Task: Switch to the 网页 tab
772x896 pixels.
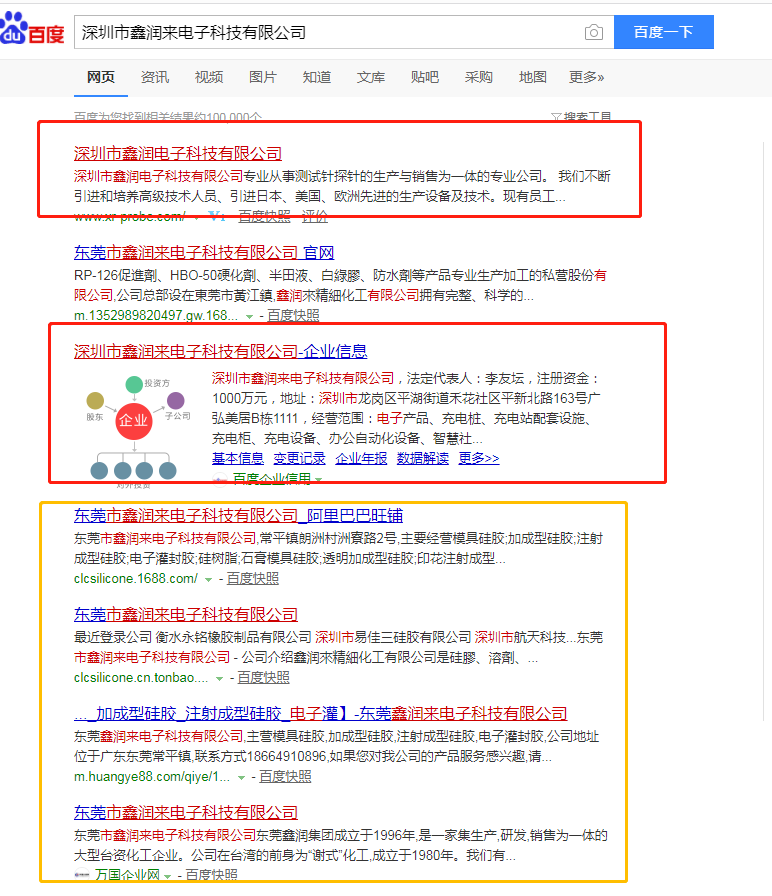Action: [101, 77]
